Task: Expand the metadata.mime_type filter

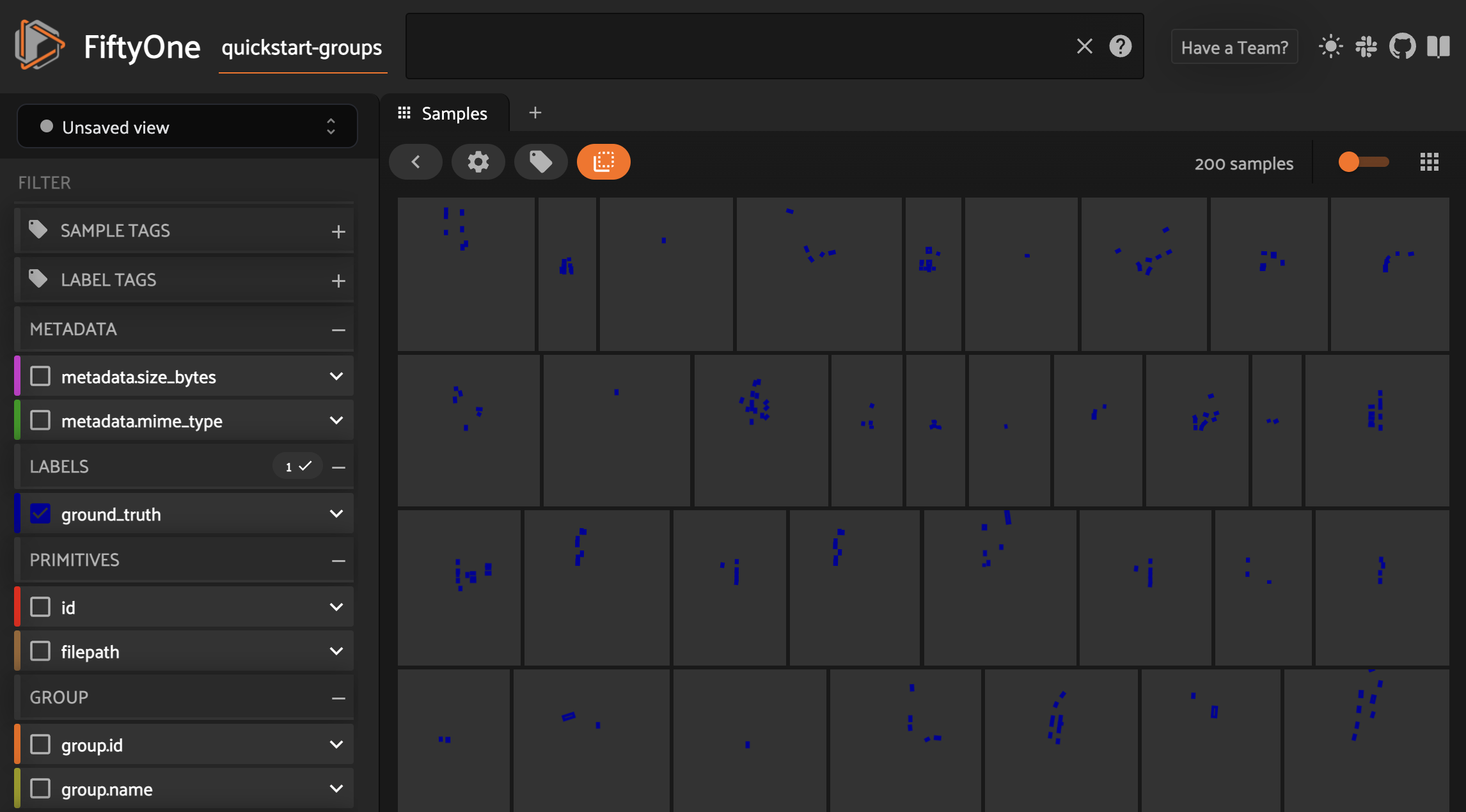Action: [337, 420]
